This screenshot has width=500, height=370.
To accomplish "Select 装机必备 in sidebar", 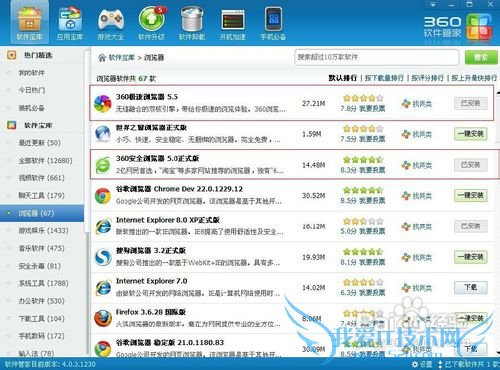I will (31, 108).
